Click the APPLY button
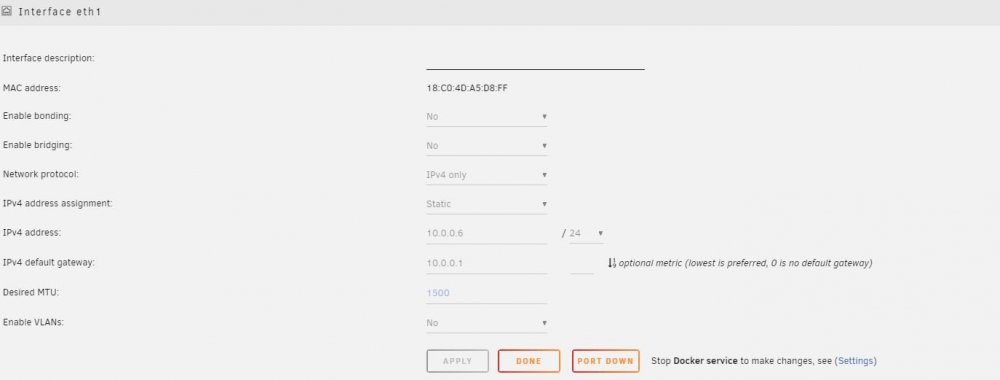The height and width of the screenshot is (380, 1000). click(x=457, y=361)
